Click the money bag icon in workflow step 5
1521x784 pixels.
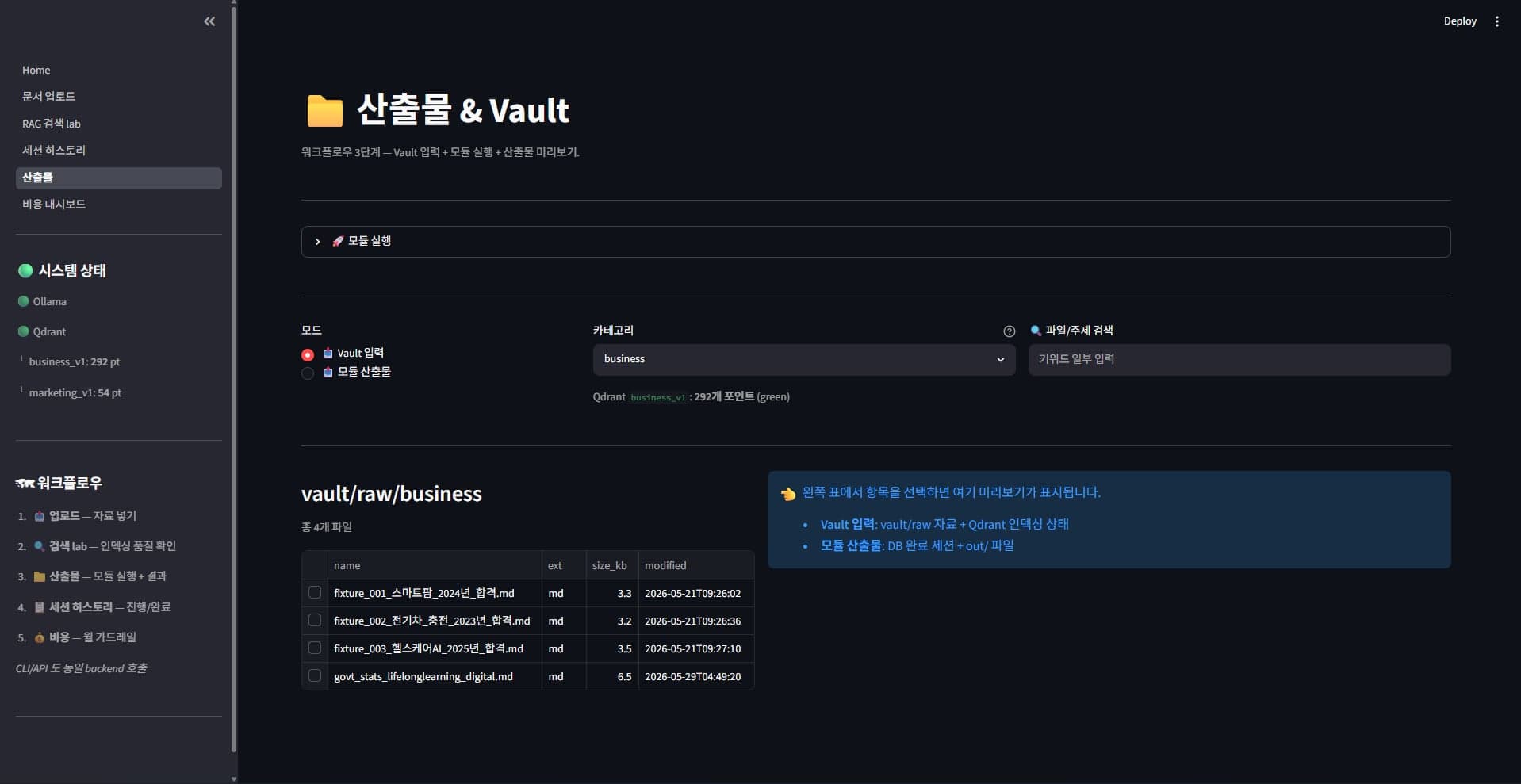click(39, 637)
